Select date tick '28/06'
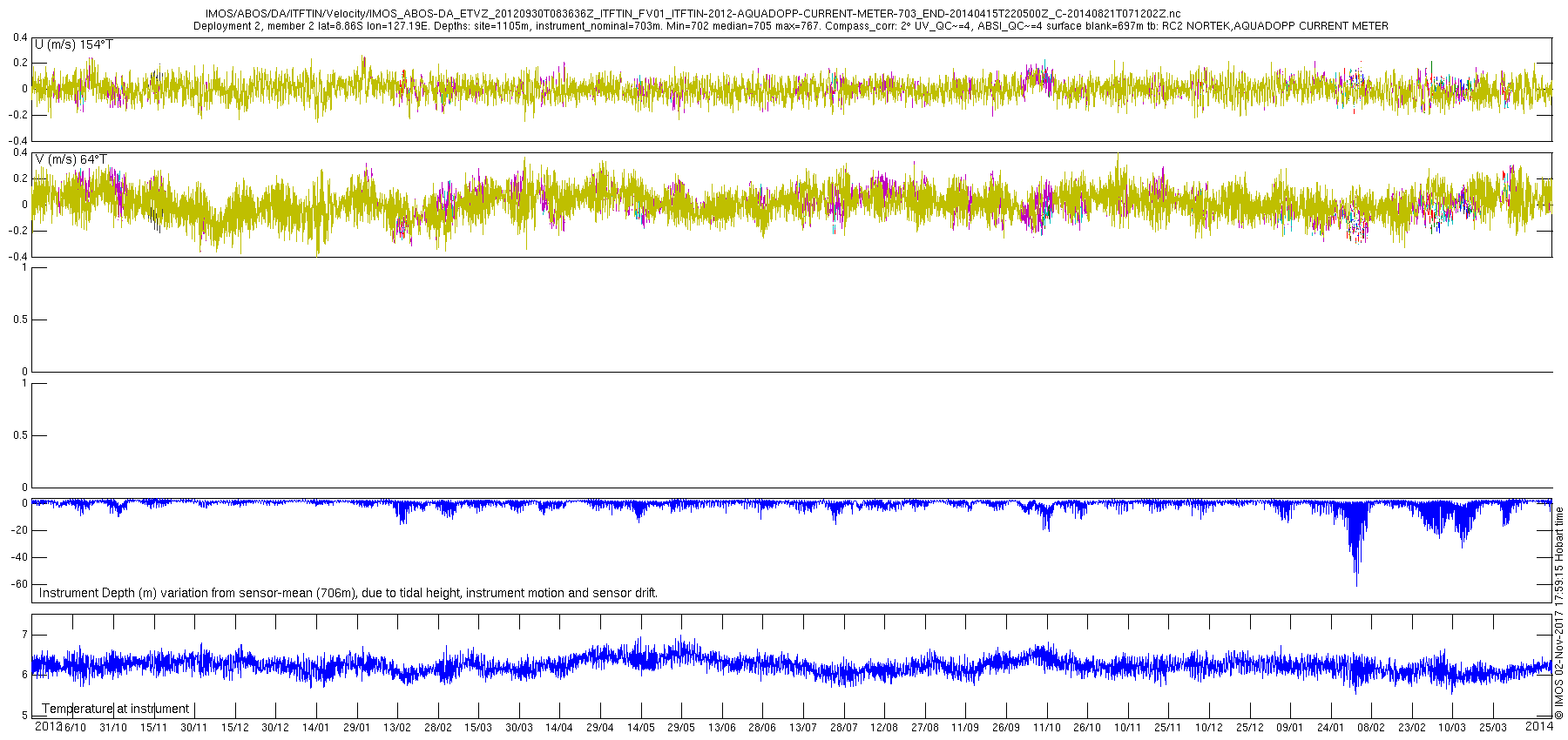The width and height of the screenshot is (1568, 740). point(762,728)
